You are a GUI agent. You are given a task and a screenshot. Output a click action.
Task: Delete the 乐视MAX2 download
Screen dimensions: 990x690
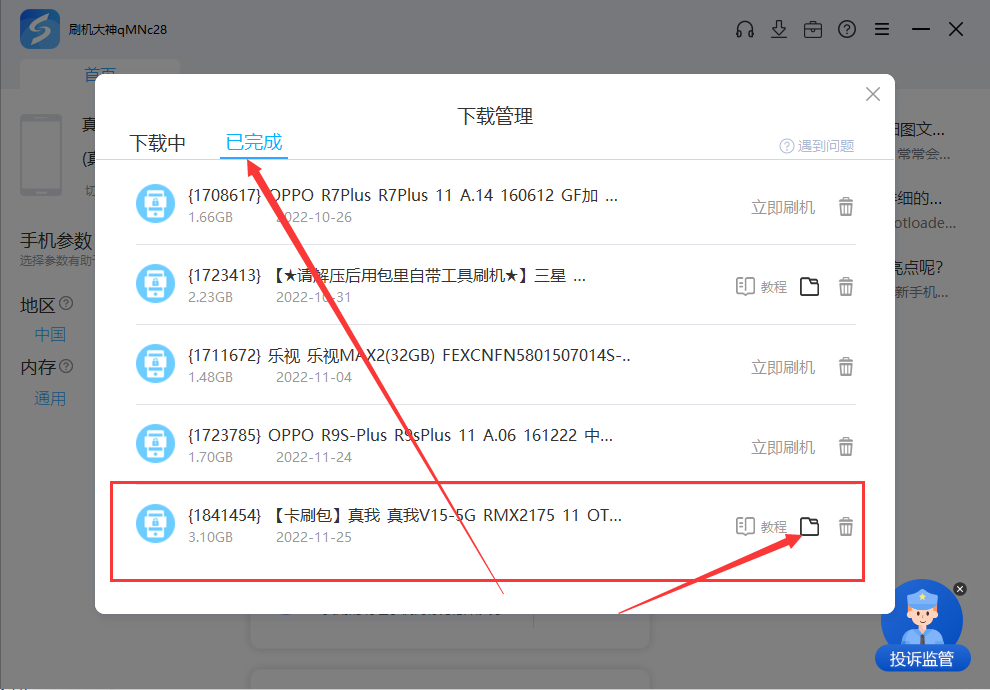(x=846, y=367)
